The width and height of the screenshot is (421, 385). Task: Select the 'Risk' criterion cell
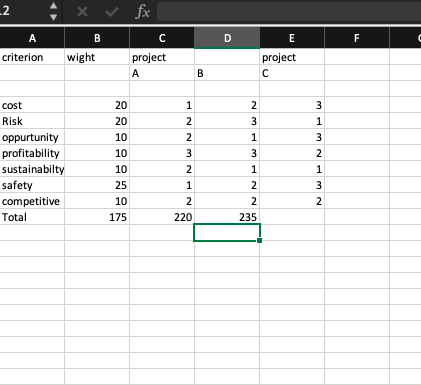[x=32, y=121]
